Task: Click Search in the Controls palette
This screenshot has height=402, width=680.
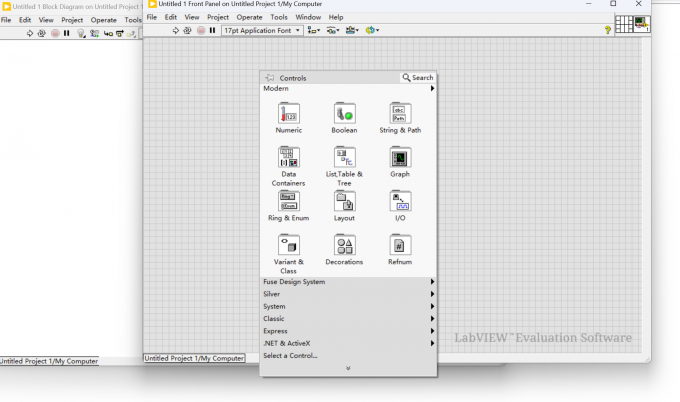Action: coord(418,78)
